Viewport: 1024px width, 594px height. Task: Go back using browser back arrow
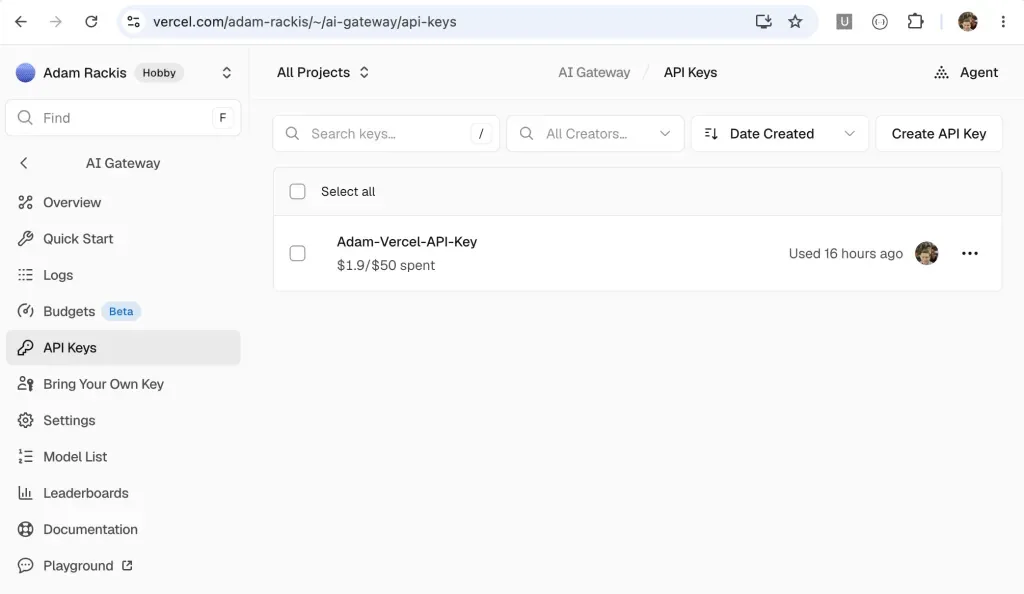[x=21, y=22]
